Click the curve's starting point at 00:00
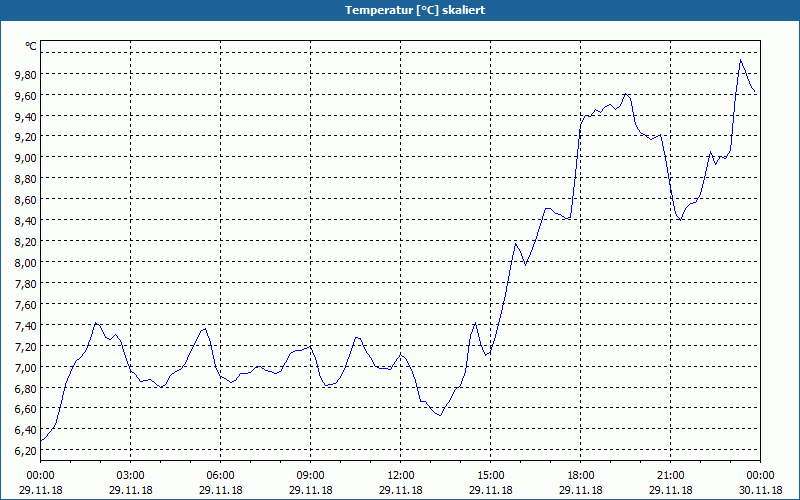 [x=41, y=440]
